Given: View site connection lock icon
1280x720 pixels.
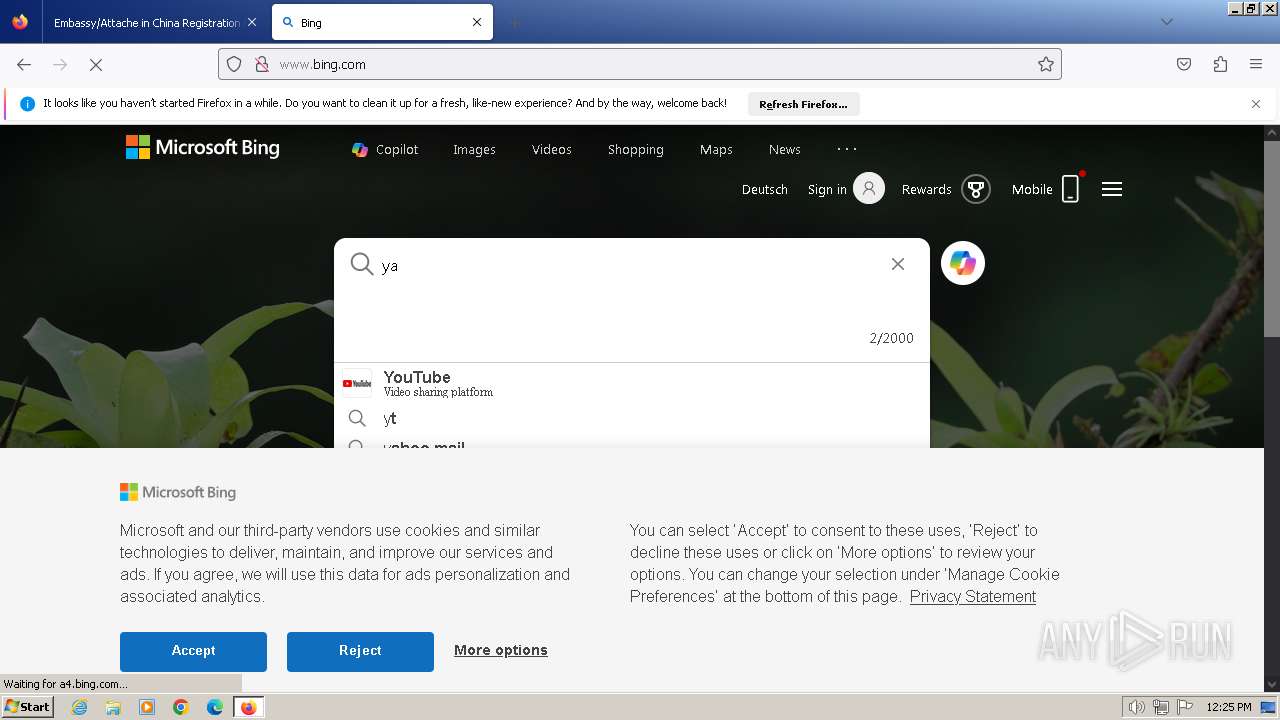Looking at the screenshot, I should click(261, 64).
